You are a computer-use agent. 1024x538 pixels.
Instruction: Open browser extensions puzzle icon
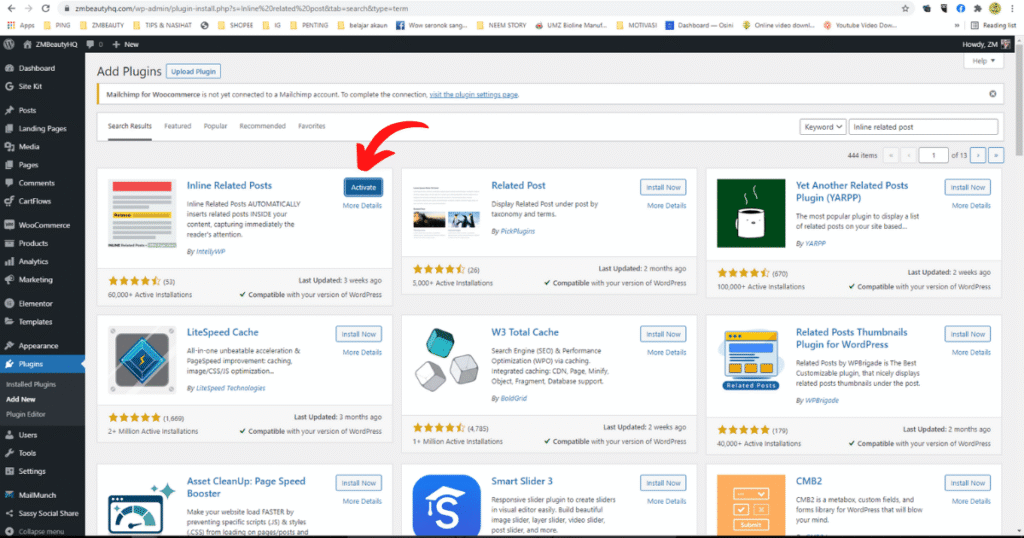point(978,8)
